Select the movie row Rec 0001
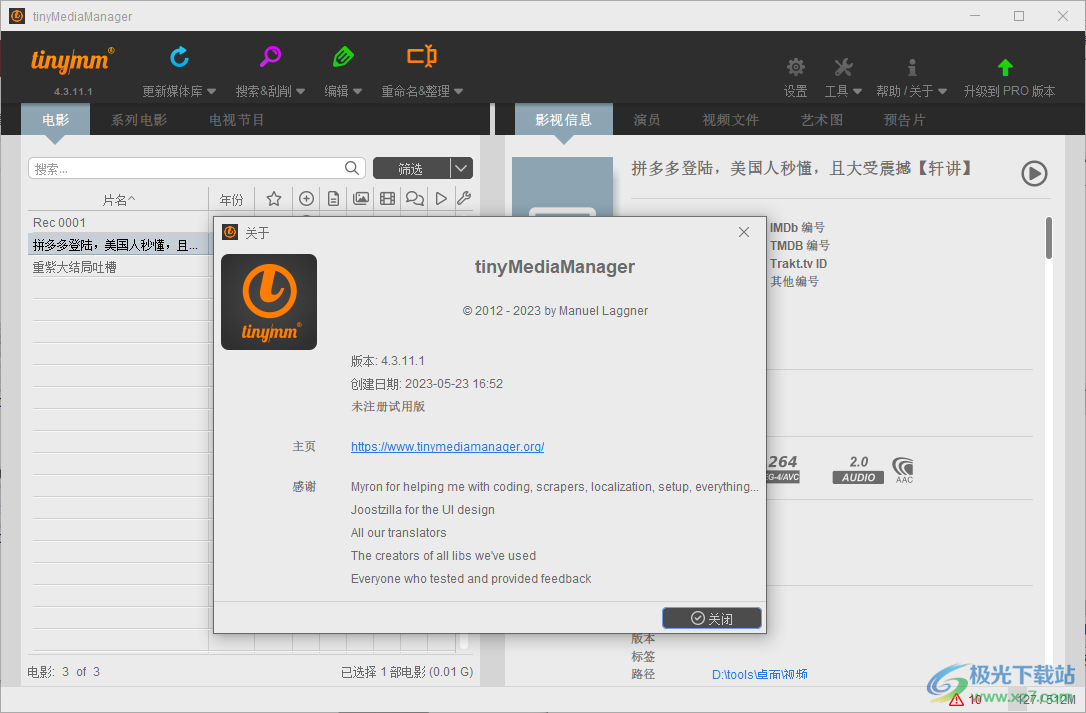Viewport: 1086px width, 713px height. [121, 222]
